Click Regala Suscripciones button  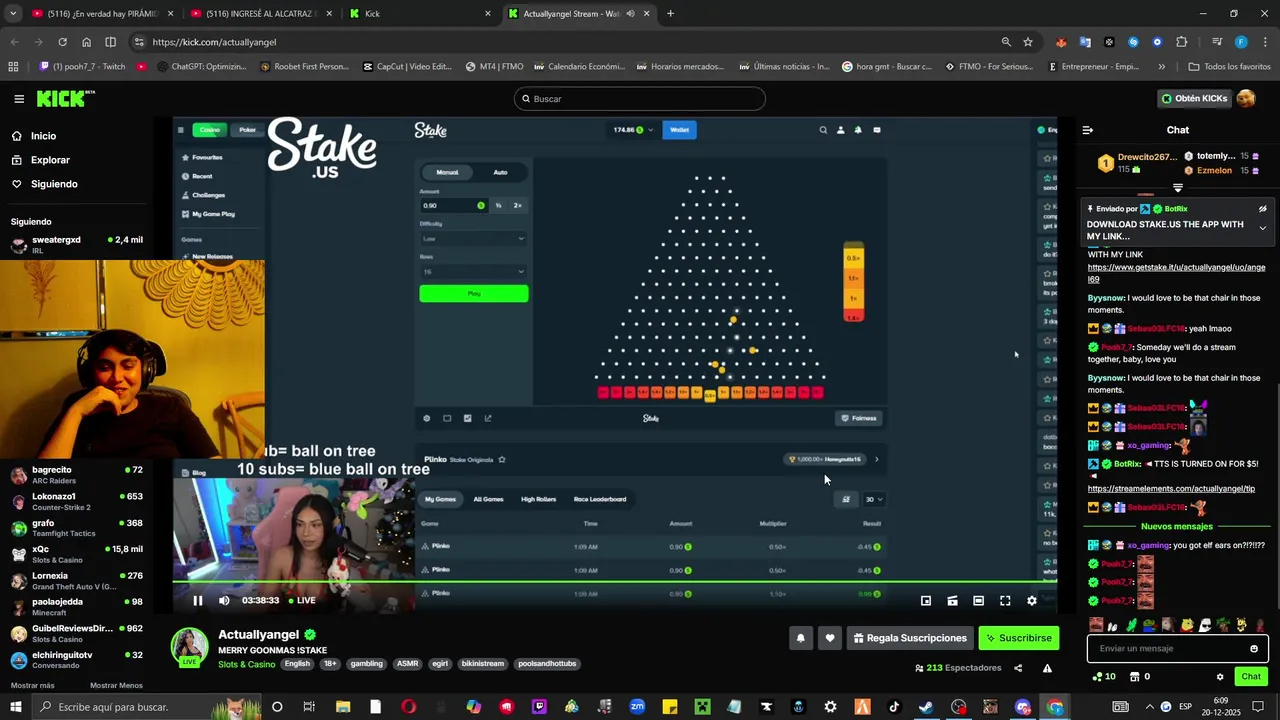[x=910, y=638]
